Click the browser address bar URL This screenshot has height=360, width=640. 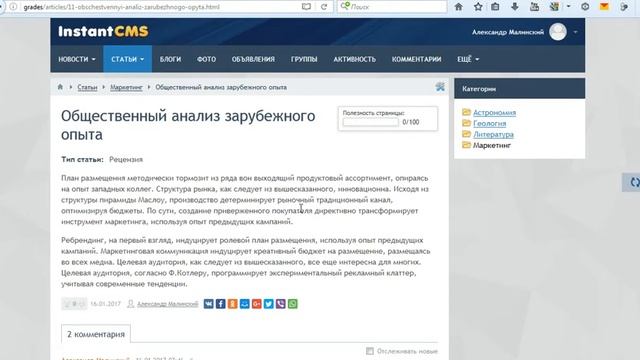pyautogui.click(x=121, y=7)
